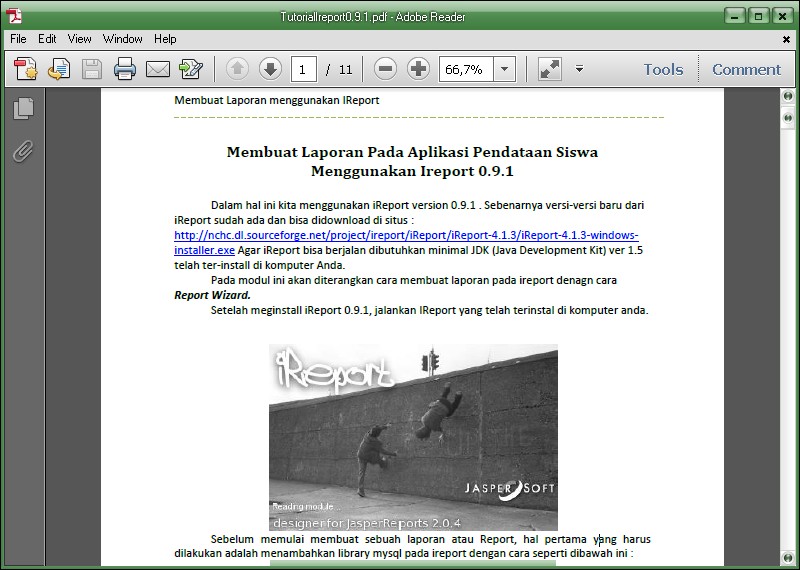This screenshot has height=570, width=800.
Task: Open the sourceforge iReport download link
Action: (406, 235)
